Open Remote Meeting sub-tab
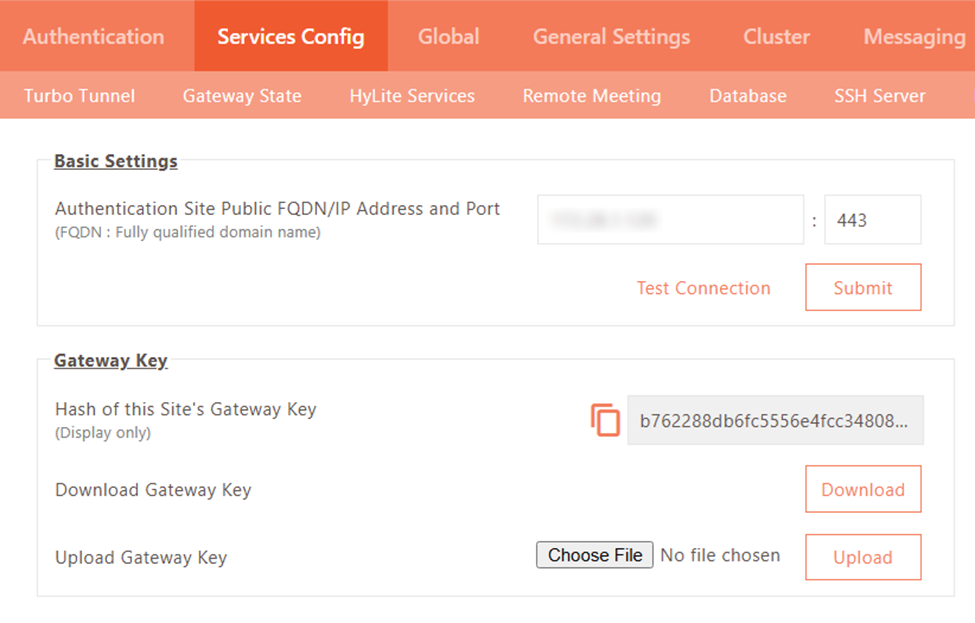 pos(591,96)
